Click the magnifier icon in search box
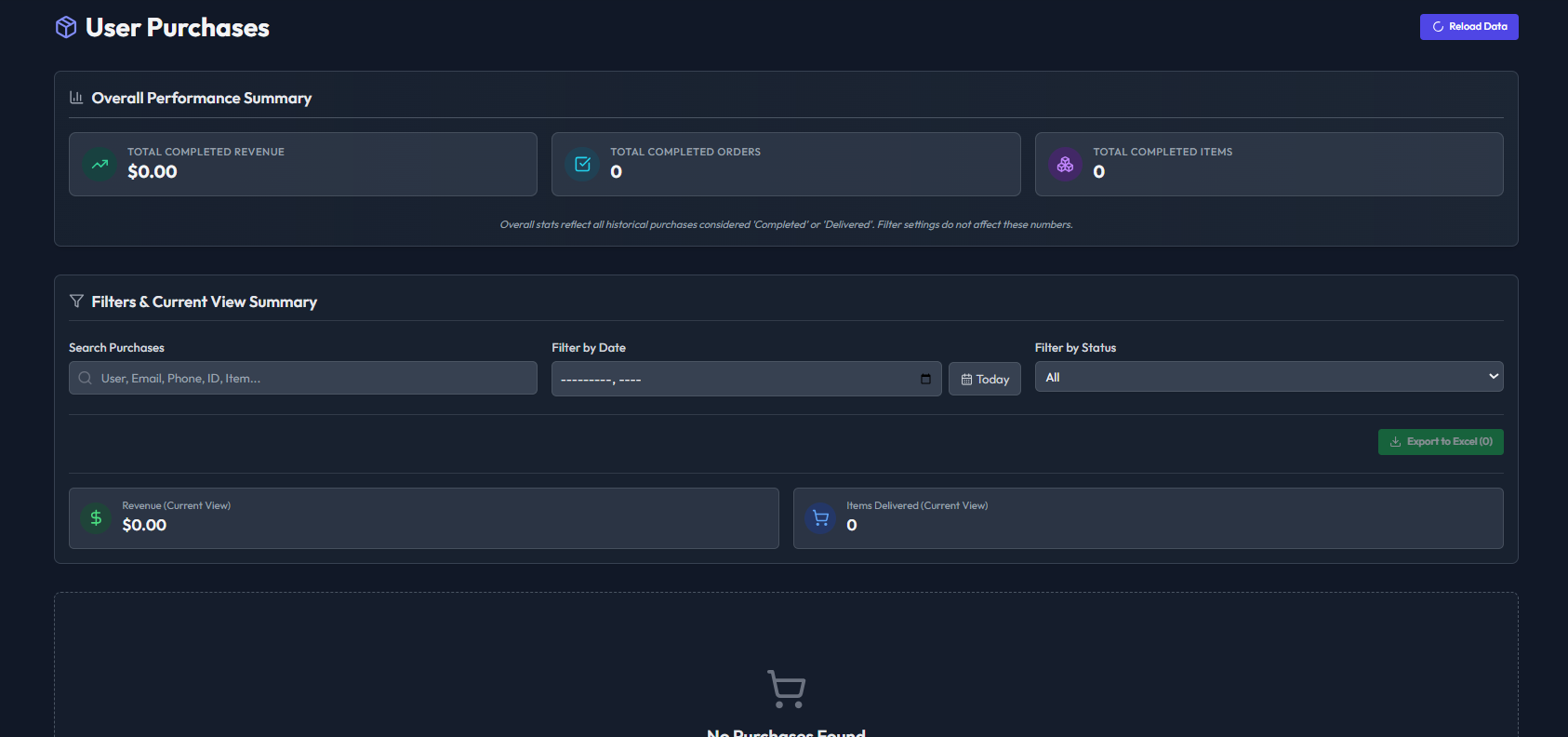 (86, 378)
